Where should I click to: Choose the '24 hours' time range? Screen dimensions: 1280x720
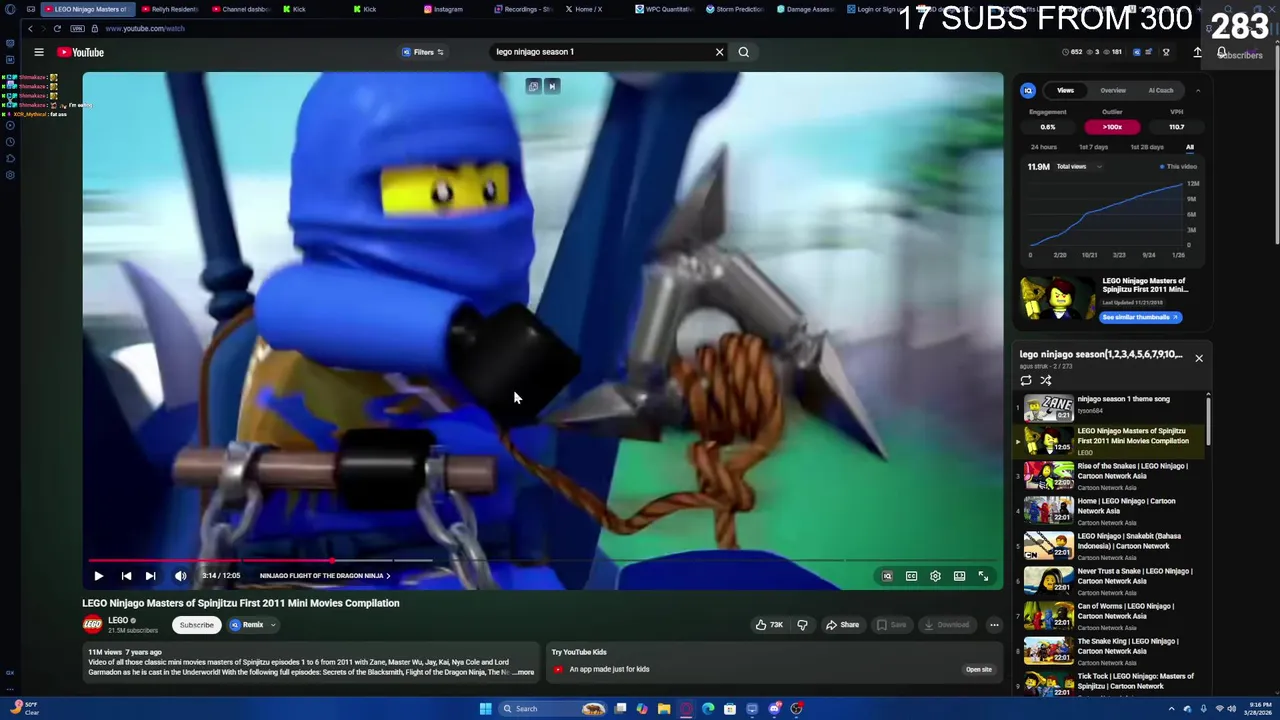(x=1043, y=147)
